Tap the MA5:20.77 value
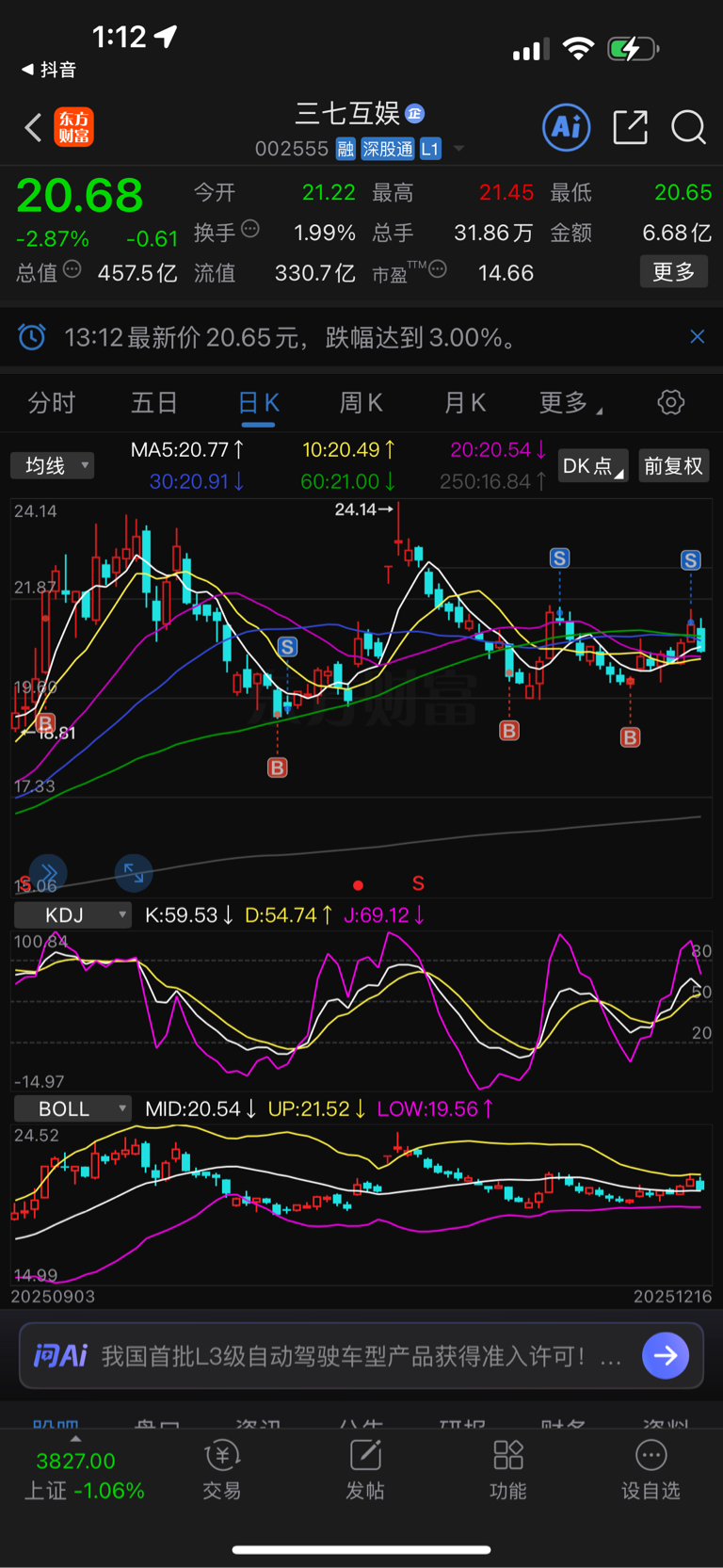The height and width of the screenshot is (1568, 723). pyautogui.click(x=187, y=450)
